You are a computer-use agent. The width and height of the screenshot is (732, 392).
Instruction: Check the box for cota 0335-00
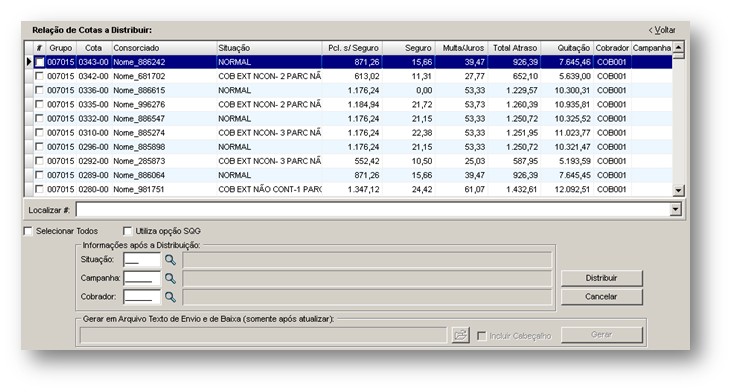[40, 104]
